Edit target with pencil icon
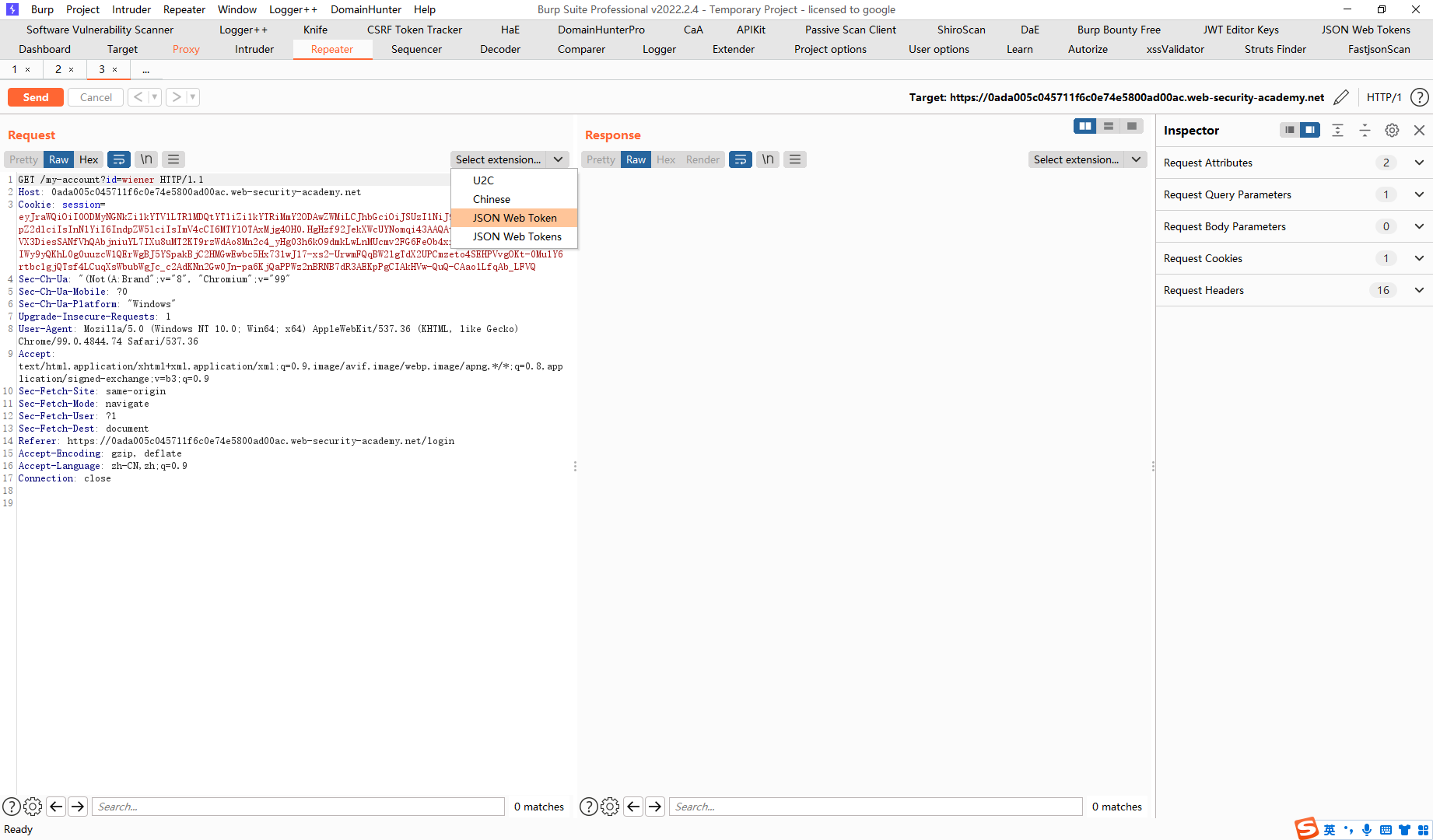Screen dimensions: 1433x840 tap(1341, 97)
